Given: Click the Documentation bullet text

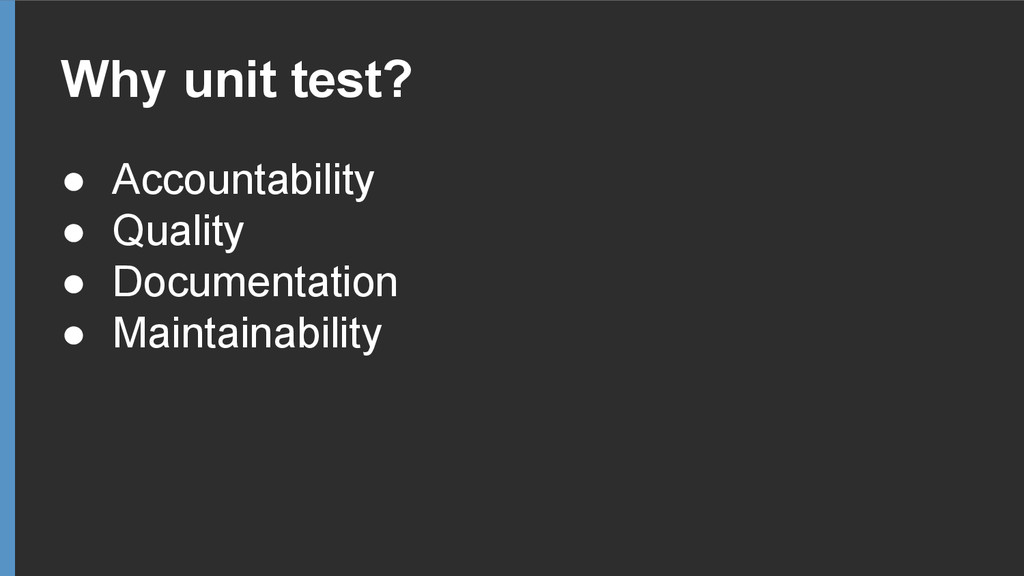Looking at the screenshot, I should click(255, 282).
